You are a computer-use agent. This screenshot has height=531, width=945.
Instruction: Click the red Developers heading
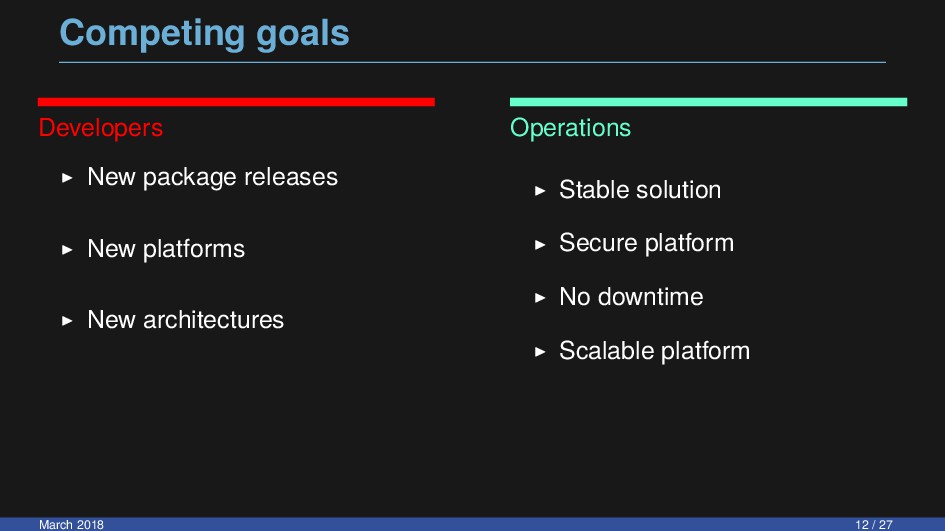click(101, 128)
